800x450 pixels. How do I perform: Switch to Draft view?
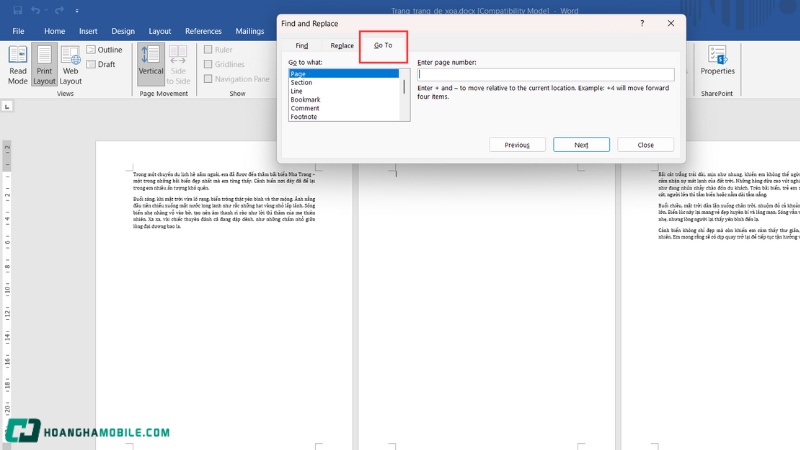point(101,64)
